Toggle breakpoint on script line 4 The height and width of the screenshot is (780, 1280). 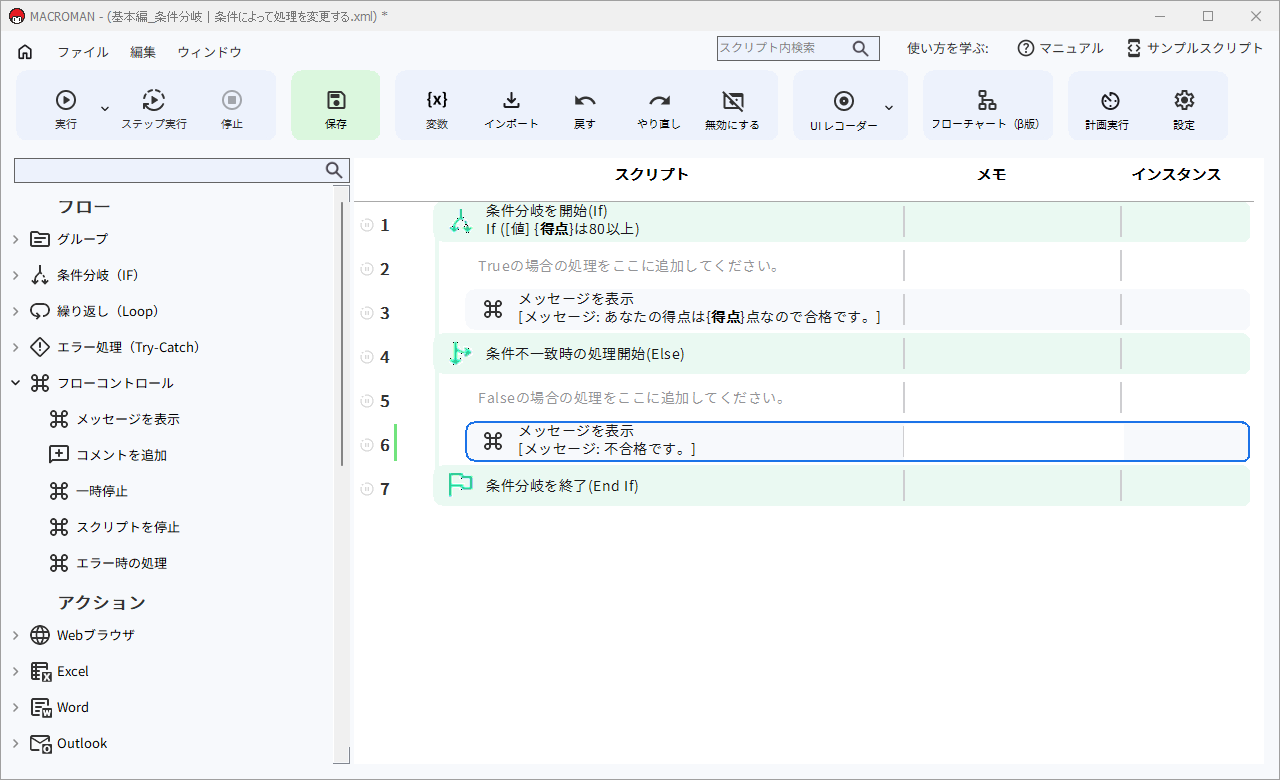coord(366,357)
